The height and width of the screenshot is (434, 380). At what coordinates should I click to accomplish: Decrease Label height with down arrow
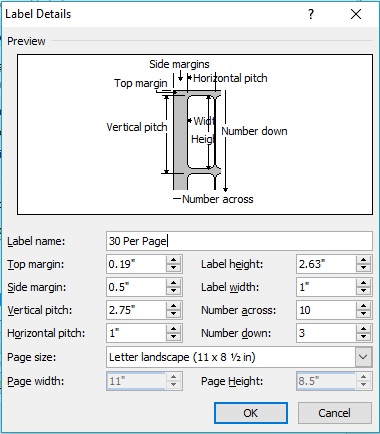364,268
